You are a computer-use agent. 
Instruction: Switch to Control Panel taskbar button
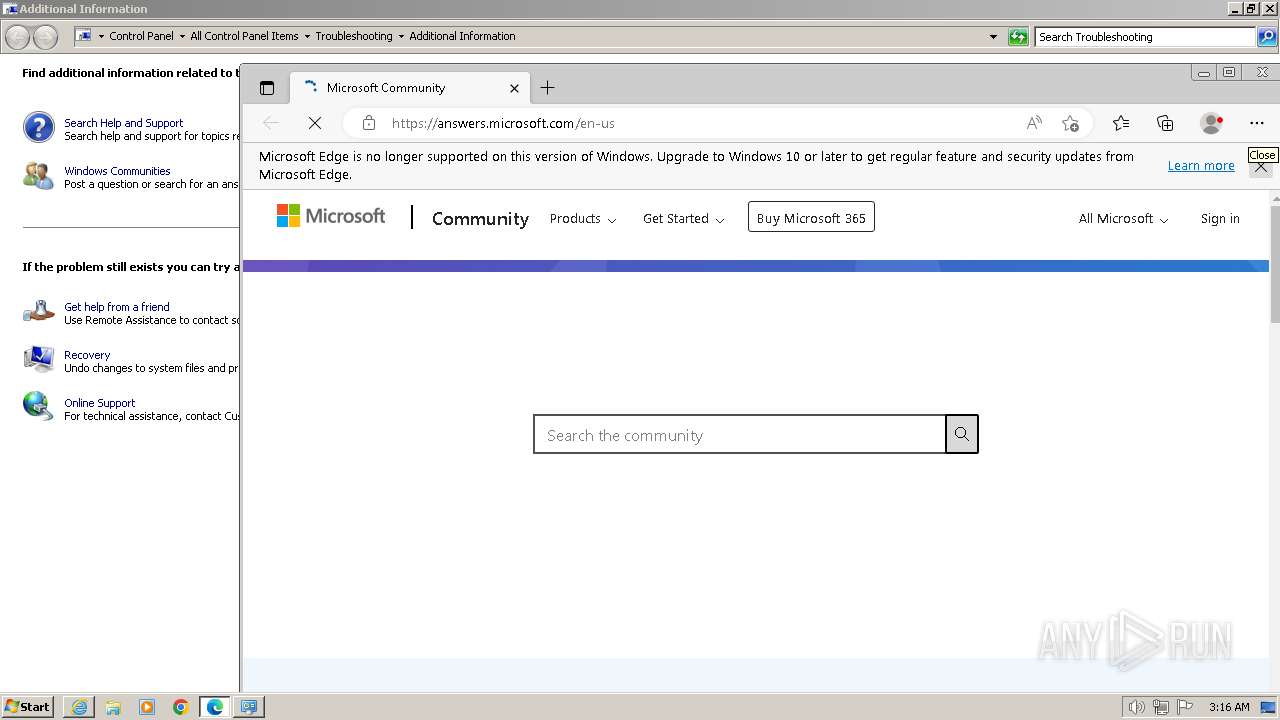[x=249, y=707]
